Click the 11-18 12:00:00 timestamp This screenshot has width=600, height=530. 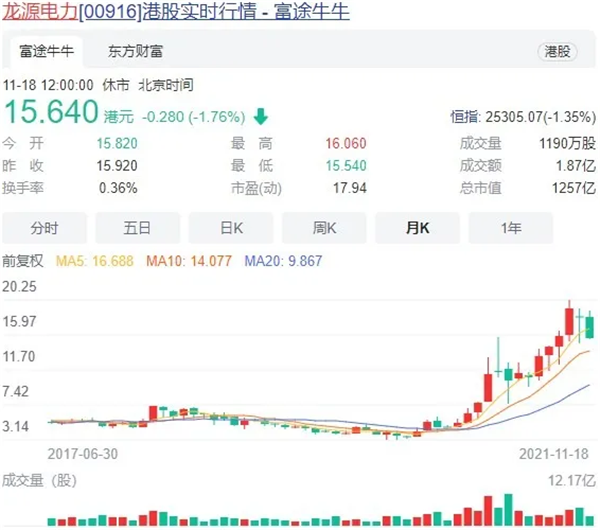[48, 85]
